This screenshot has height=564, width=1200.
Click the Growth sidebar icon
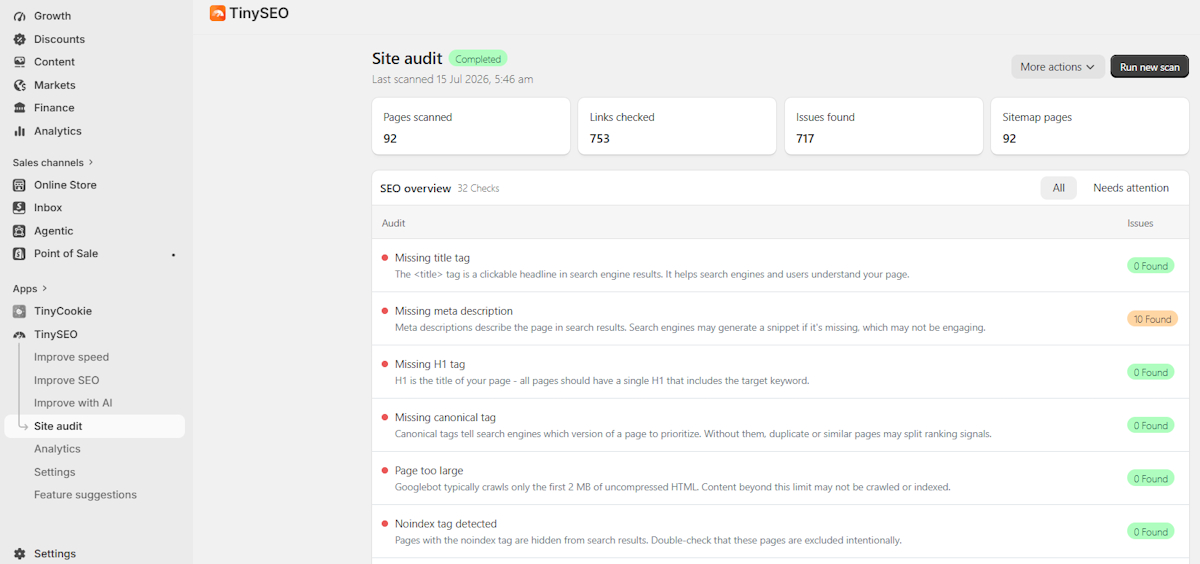[19, 16]
